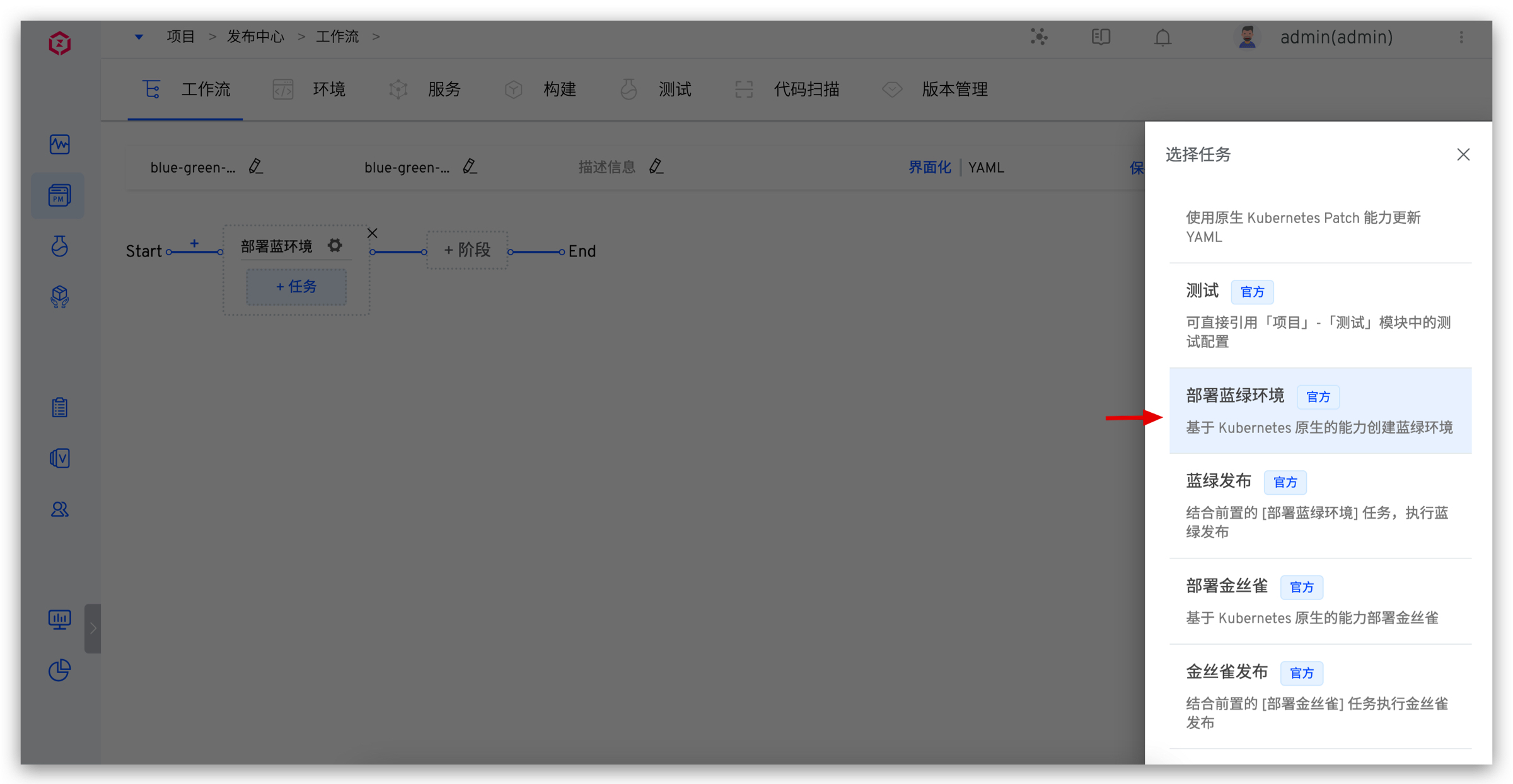Viewport: 1513px width, 784px height.
Task: Click the sidebar clipboard icon
Action: 59,408
